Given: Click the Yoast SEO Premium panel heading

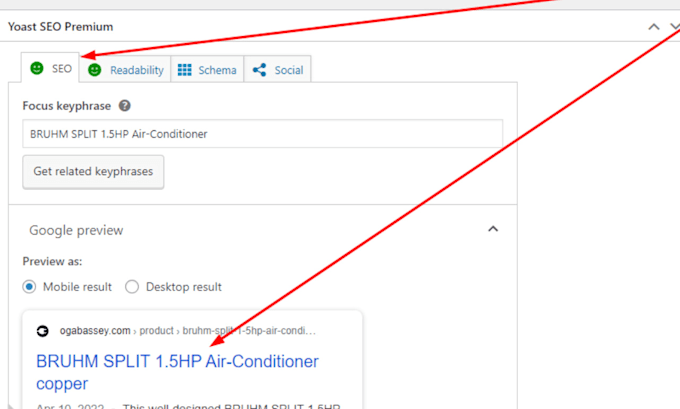Looking at the screenshot, I should tap(60, 27).
